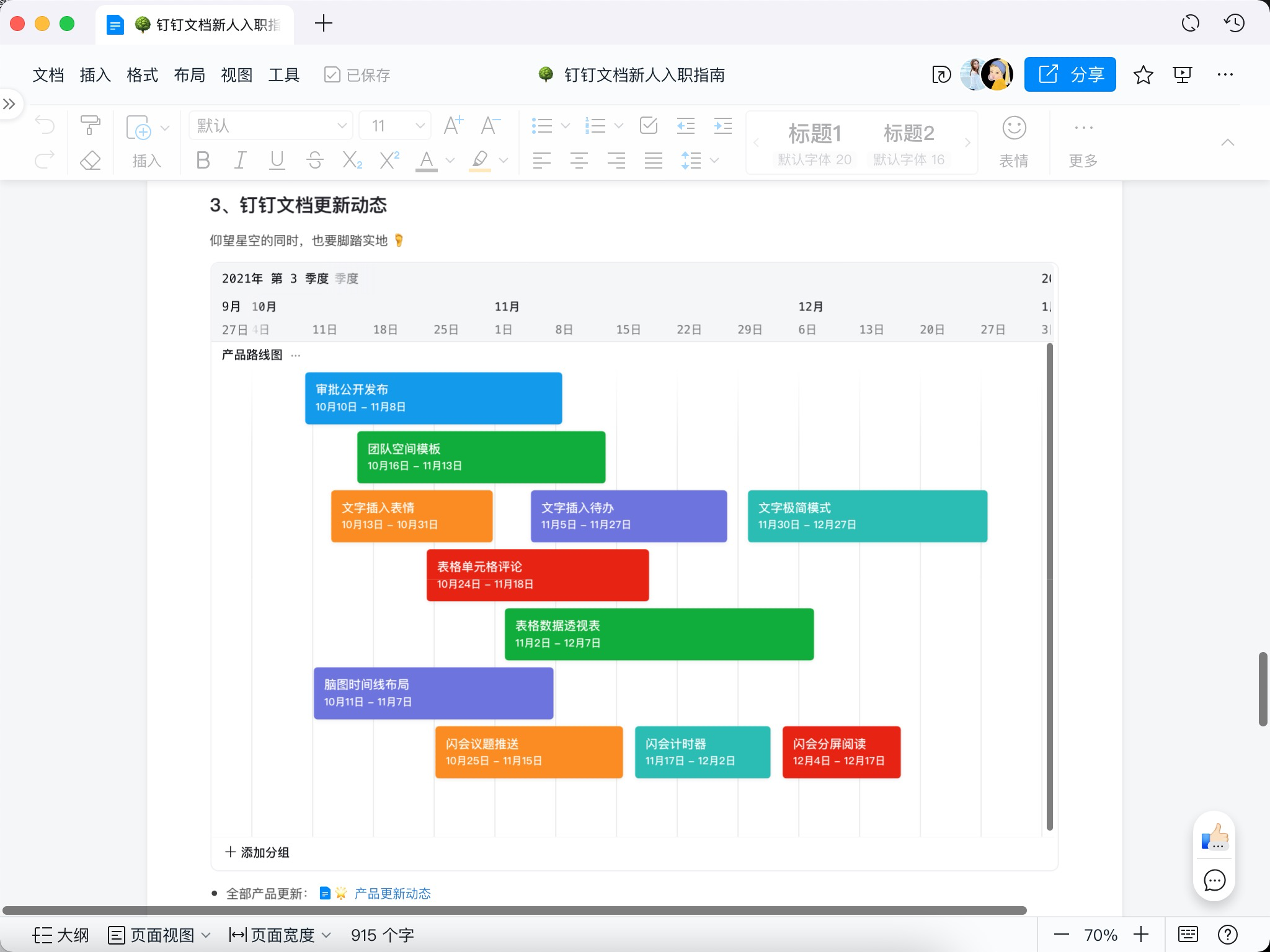
Task: Insert a to-do checkbox item
Action: [x=649, y=126]
